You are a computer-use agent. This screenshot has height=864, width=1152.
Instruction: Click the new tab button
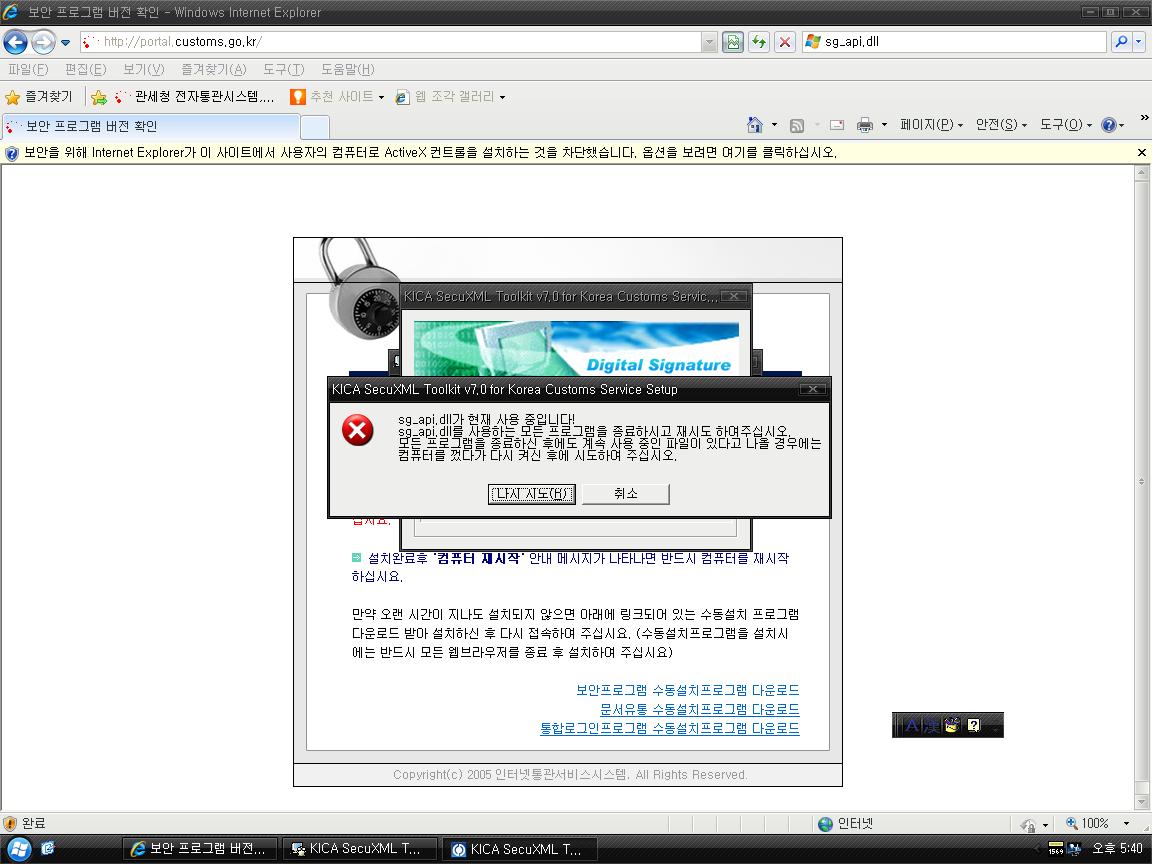[x=315, y=127]
